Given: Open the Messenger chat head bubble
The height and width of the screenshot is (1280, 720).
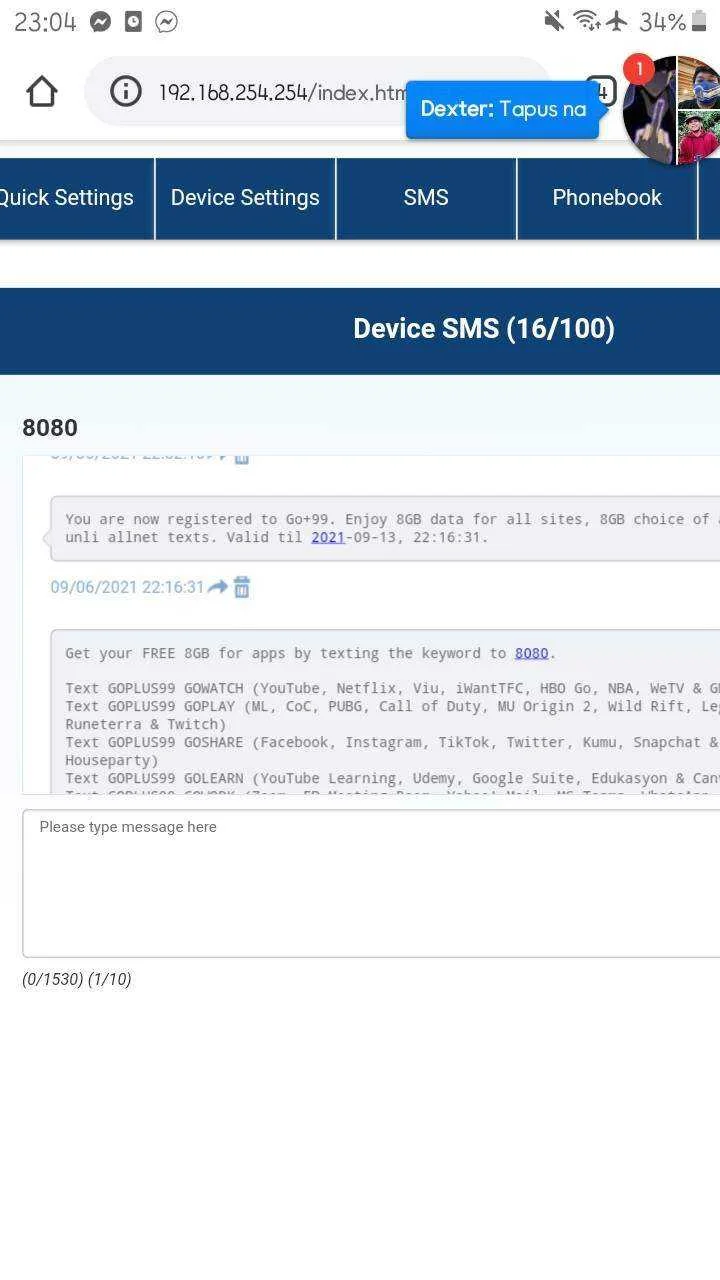Looking at the screenshot, I should tap(671, 110).
